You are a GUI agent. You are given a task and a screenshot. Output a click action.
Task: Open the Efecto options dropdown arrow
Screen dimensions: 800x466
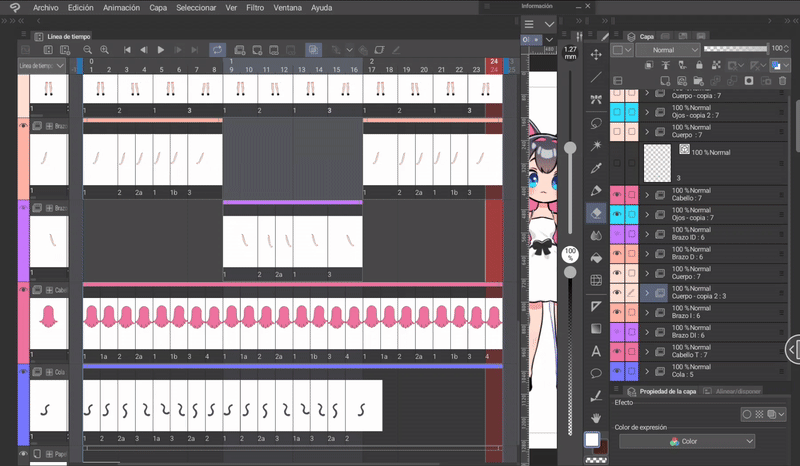click(782, 414)
